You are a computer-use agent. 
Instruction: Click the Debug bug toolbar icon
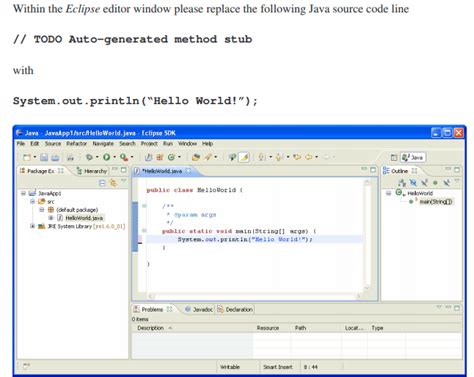(89, 157)
